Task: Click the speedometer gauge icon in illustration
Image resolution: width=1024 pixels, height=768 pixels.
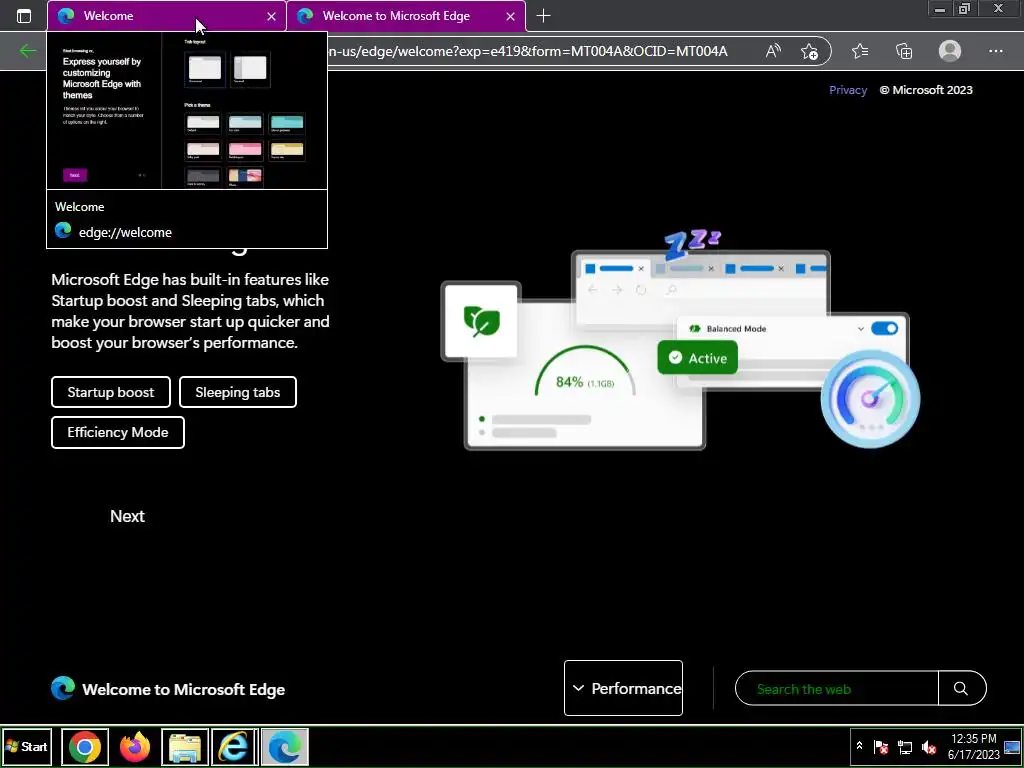Action: [x=871, y=399]
